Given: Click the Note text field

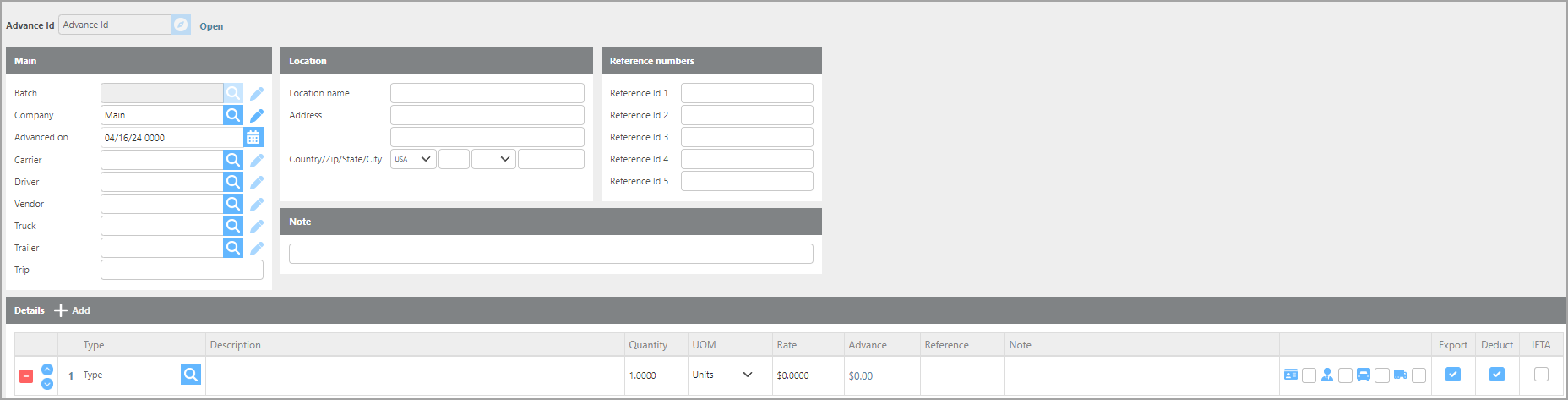Looking at the screenshot, I should click(x=551, y=254).
